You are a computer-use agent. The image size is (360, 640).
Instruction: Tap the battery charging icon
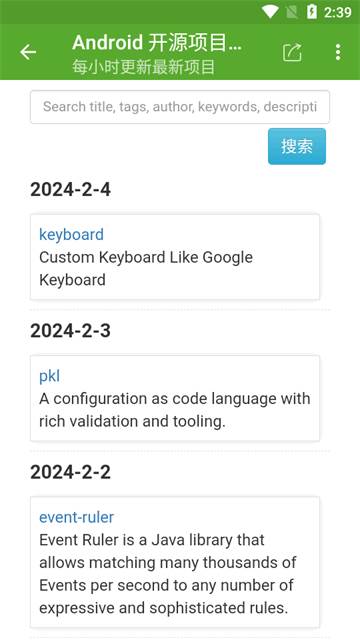pyautogui.click(x=311, y=11)
